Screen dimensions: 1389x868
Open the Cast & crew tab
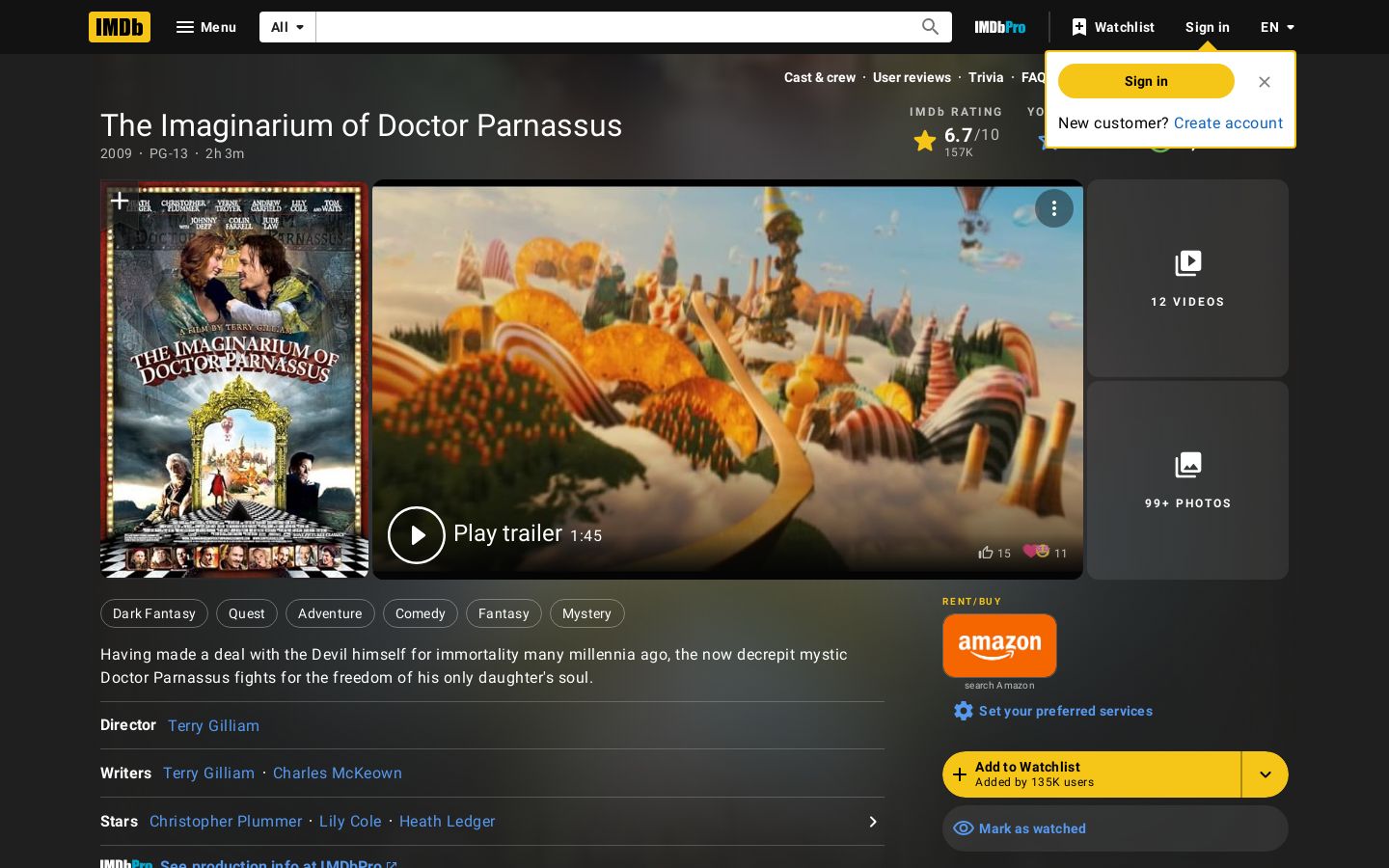point(820,77)
